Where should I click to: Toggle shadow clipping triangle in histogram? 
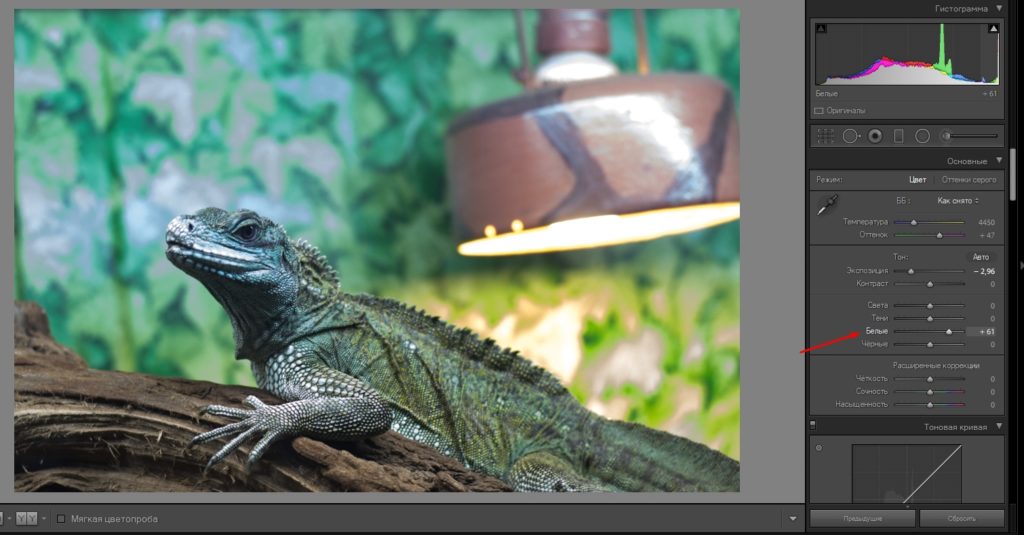pos(821,30)
